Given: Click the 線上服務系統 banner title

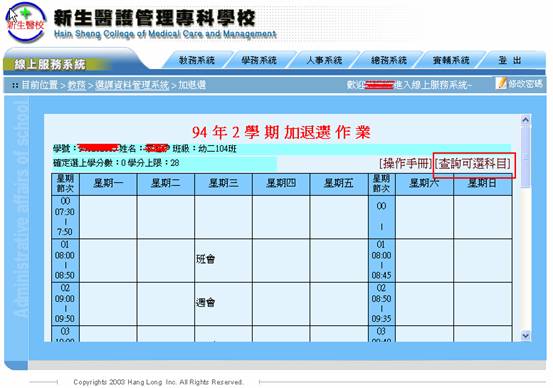Looking at the screenshot, I should pyautogui.click(x=50, y=64).
